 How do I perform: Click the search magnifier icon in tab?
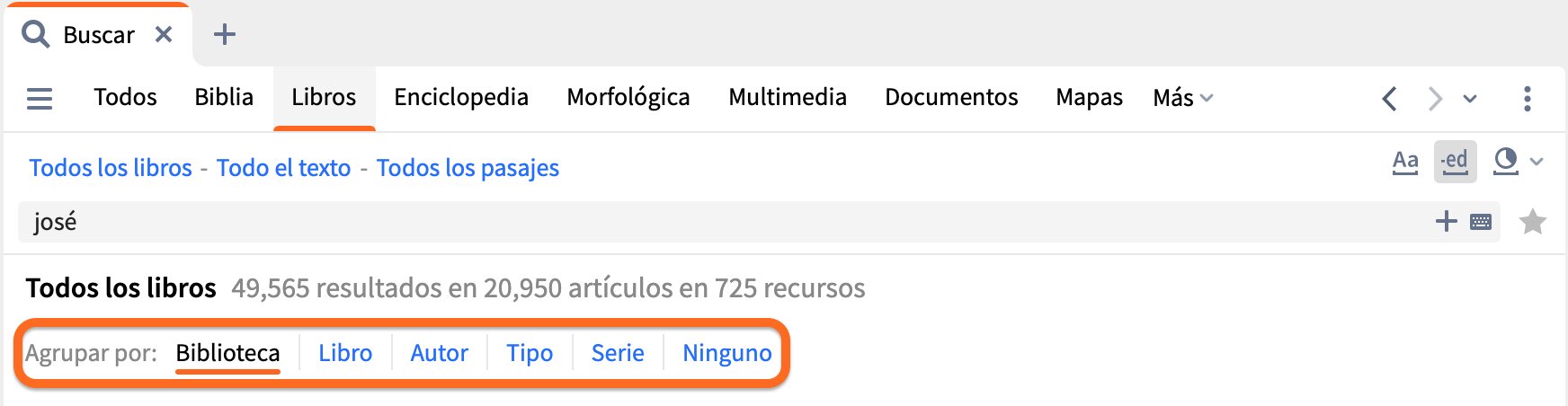point(35,34)
